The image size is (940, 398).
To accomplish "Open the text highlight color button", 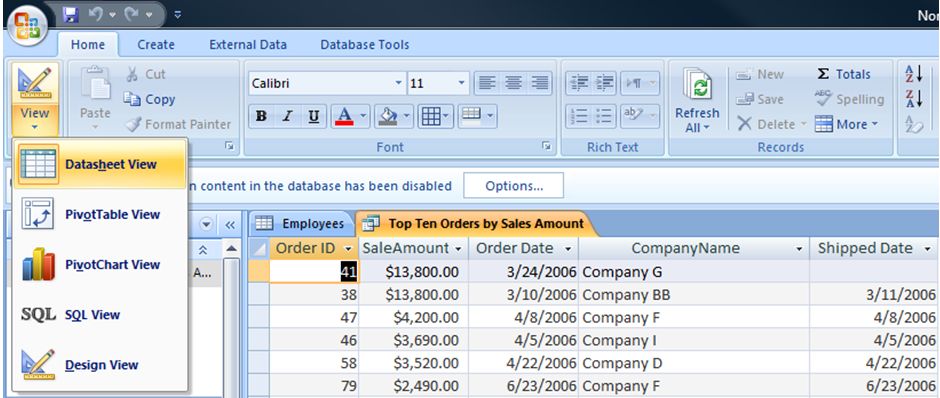I will pyautogui.click(x=640, y=116).
